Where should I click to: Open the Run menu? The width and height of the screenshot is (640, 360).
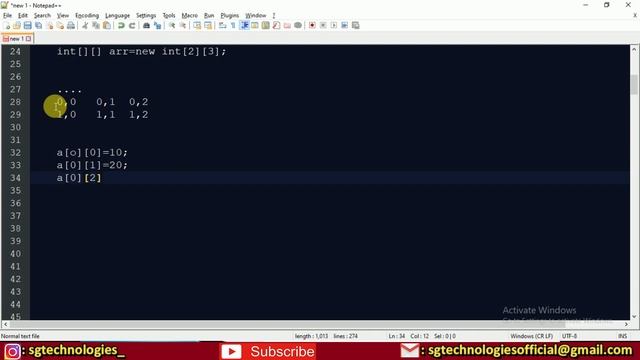coord(209,16)
